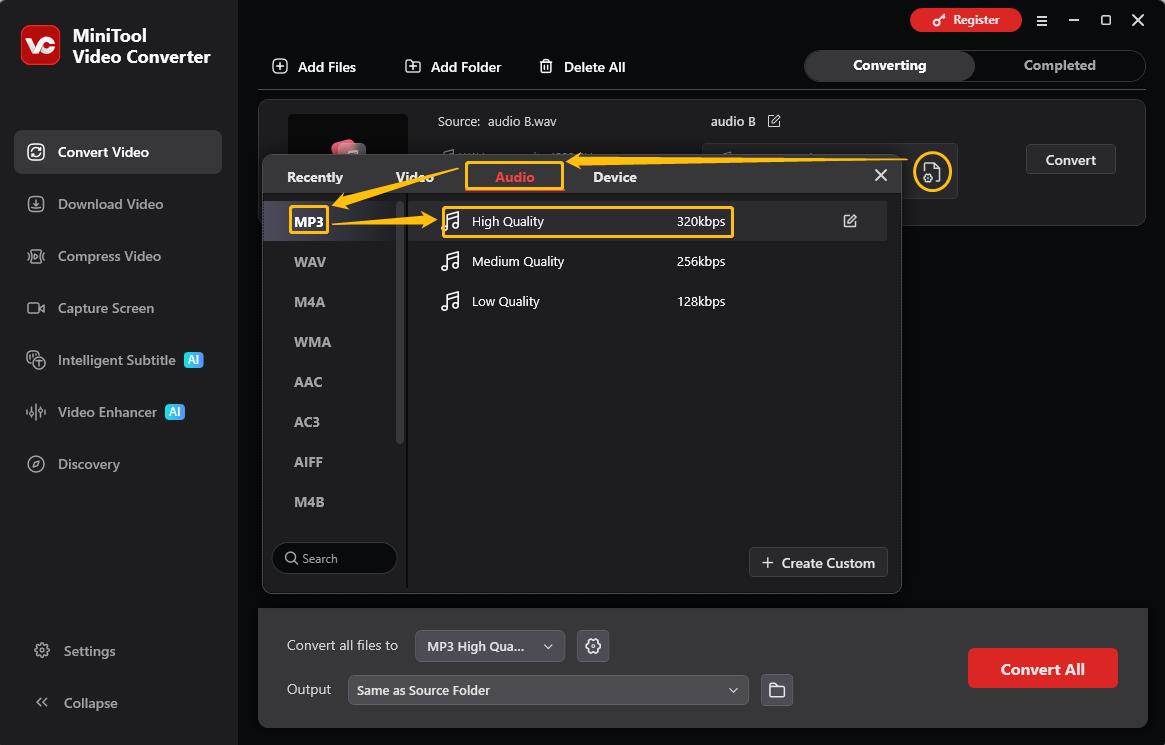Switch to the Converting tab
The width and height of the screenshot is (1165, 745).
coord(889,65)
